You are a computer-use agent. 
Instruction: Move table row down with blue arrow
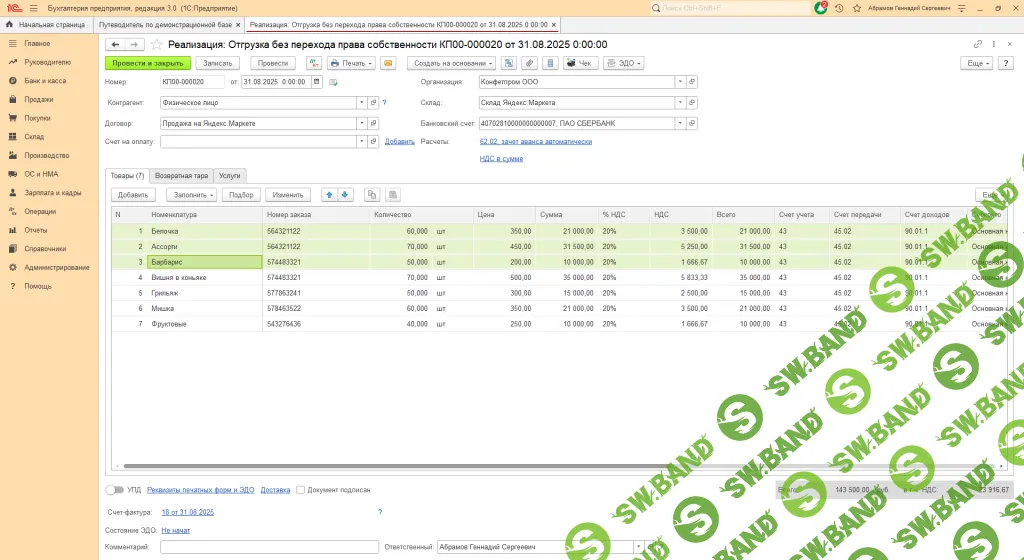click(345, 195)
